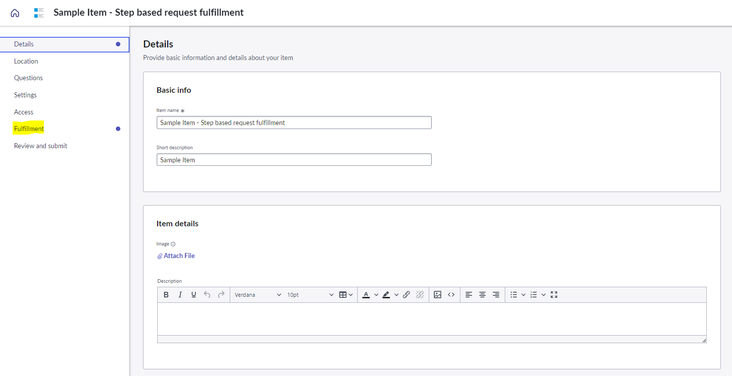This screenshot has height=376, width=732.
Task: Open the text color picker arrow
Action: (x=376, y=295)
